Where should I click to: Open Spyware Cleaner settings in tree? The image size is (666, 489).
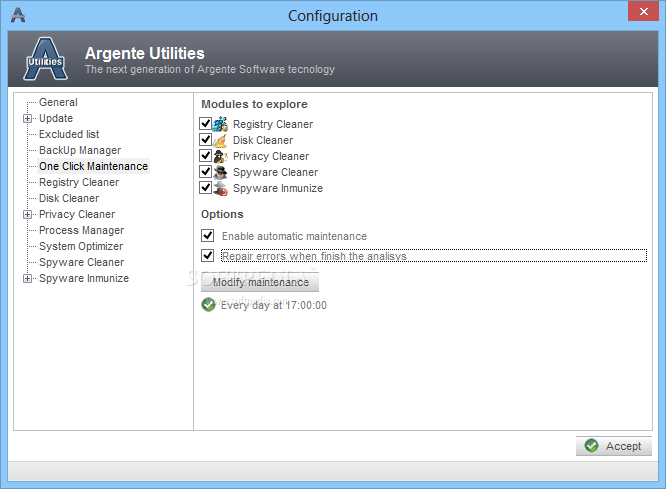click(82, 263)
